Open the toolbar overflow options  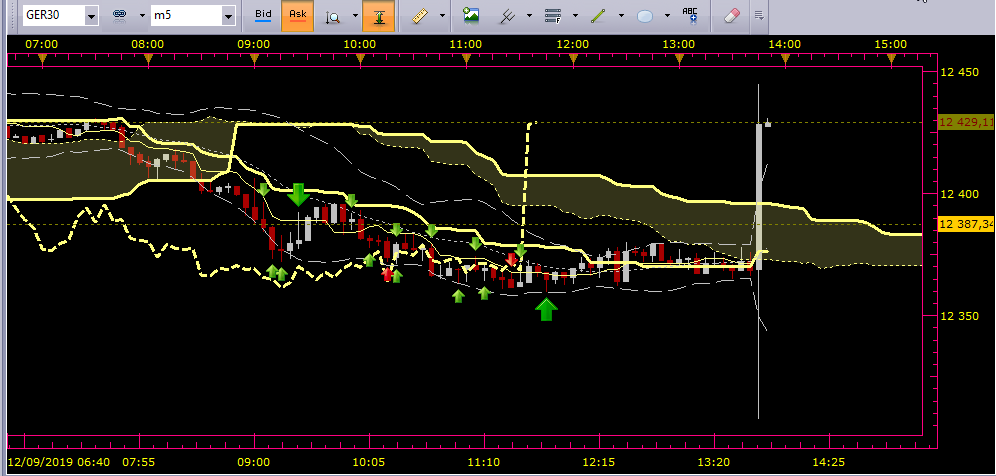758,15
